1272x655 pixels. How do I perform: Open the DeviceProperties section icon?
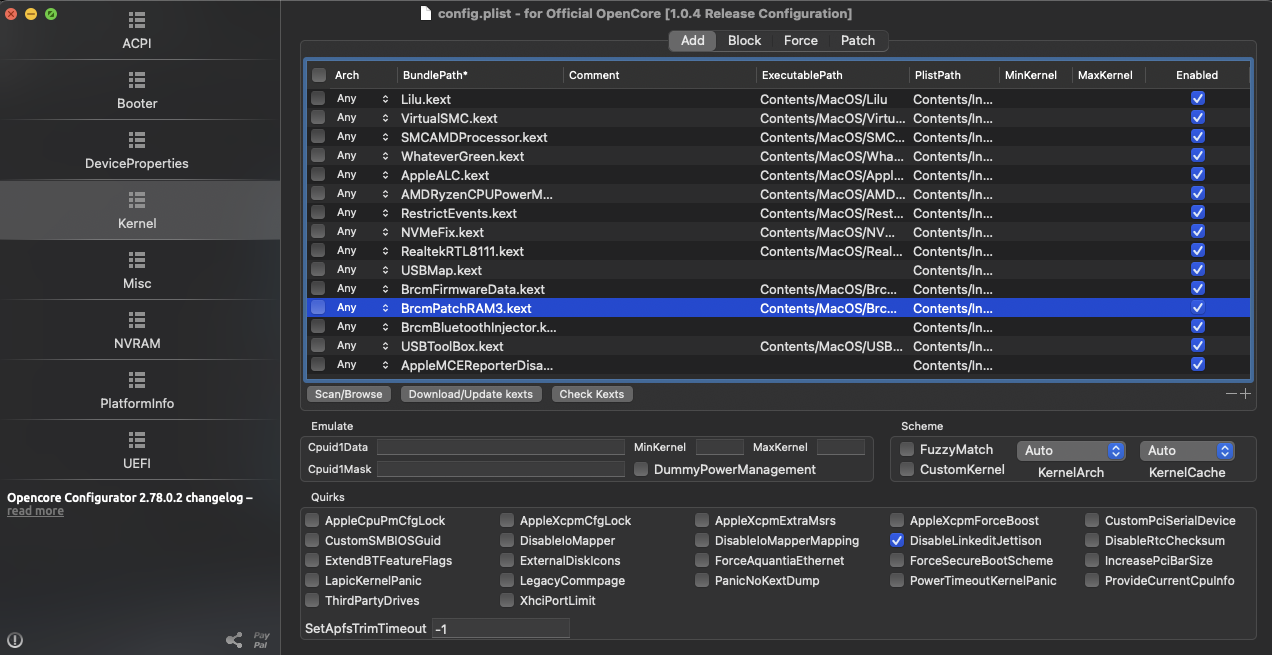point(137,140)
